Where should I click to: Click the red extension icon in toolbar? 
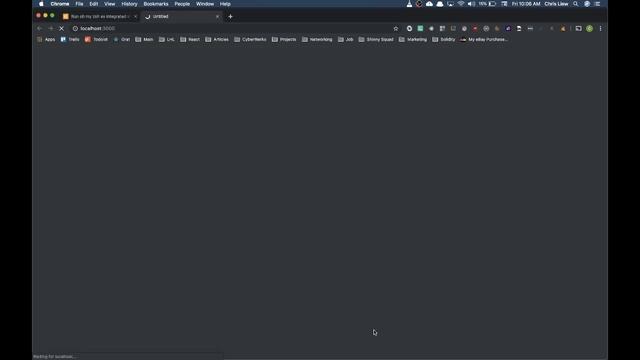click(x=475, y=29)
